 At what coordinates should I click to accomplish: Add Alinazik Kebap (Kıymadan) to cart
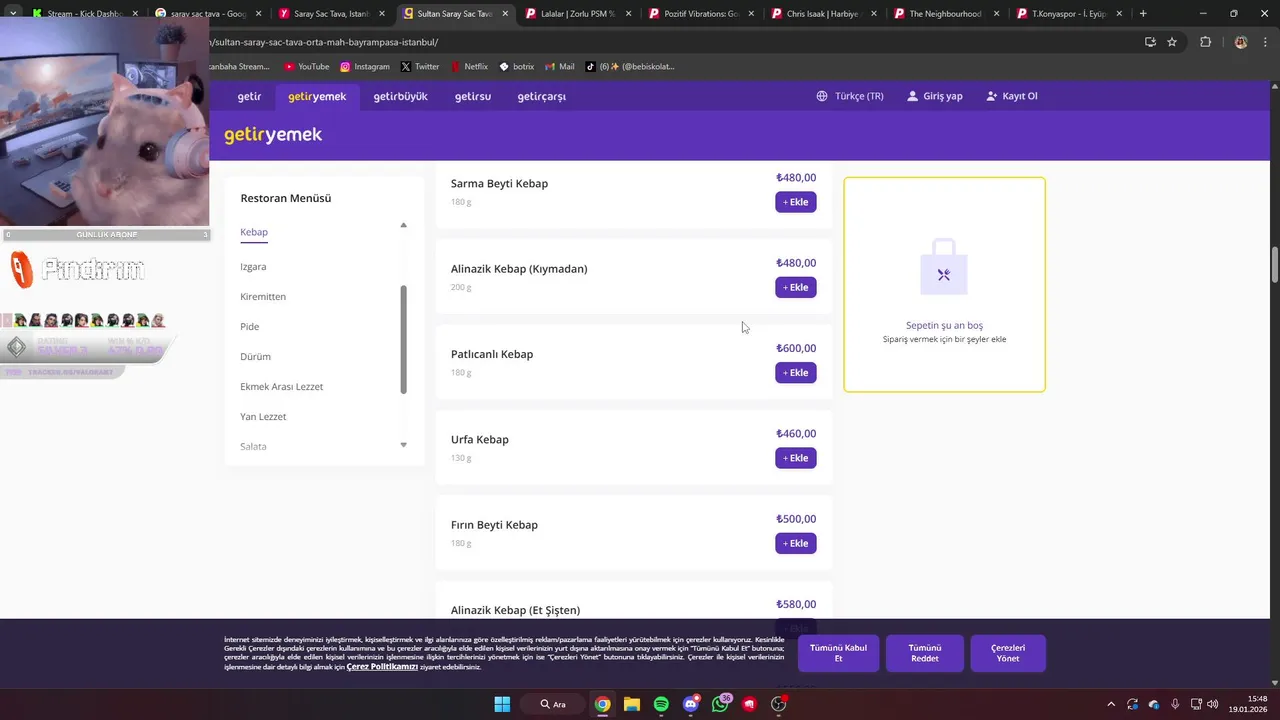pos(796,287)
